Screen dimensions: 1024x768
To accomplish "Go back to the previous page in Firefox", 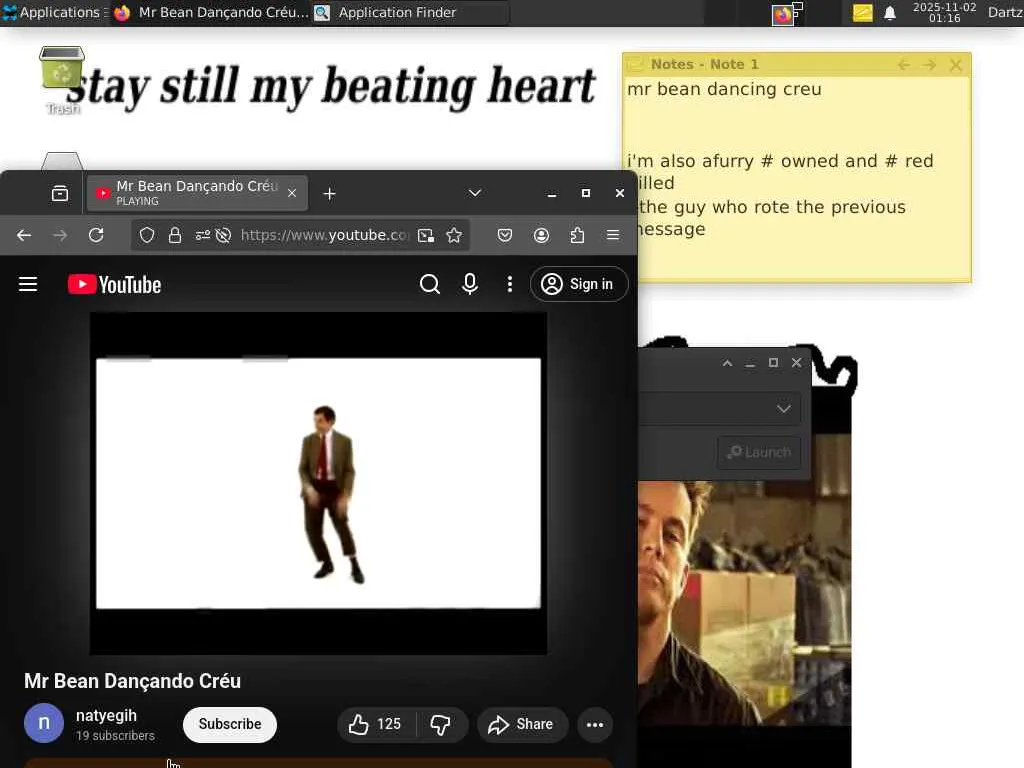I will pos(24,235).
